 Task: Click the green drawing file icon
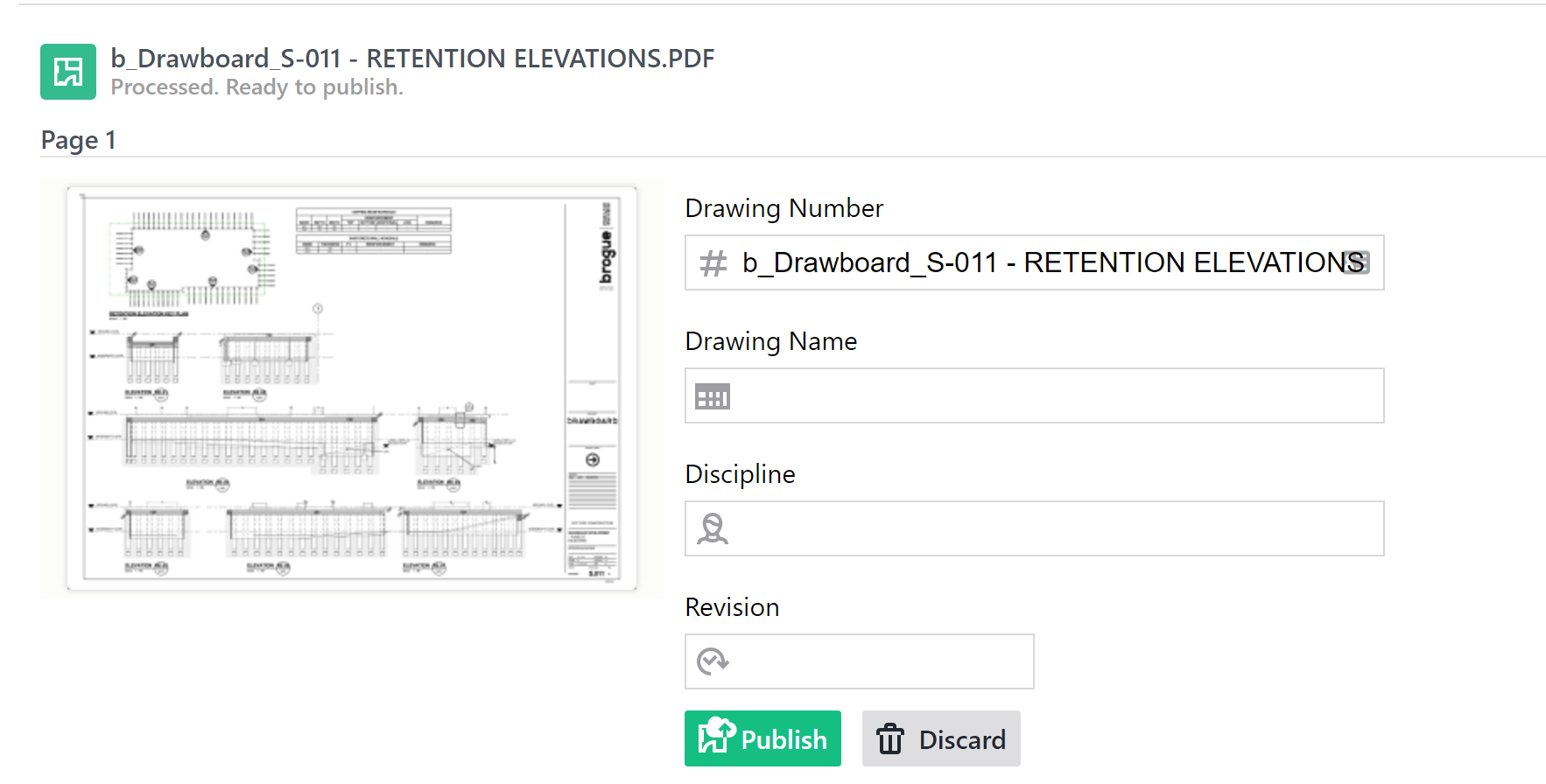click(68, 72)
